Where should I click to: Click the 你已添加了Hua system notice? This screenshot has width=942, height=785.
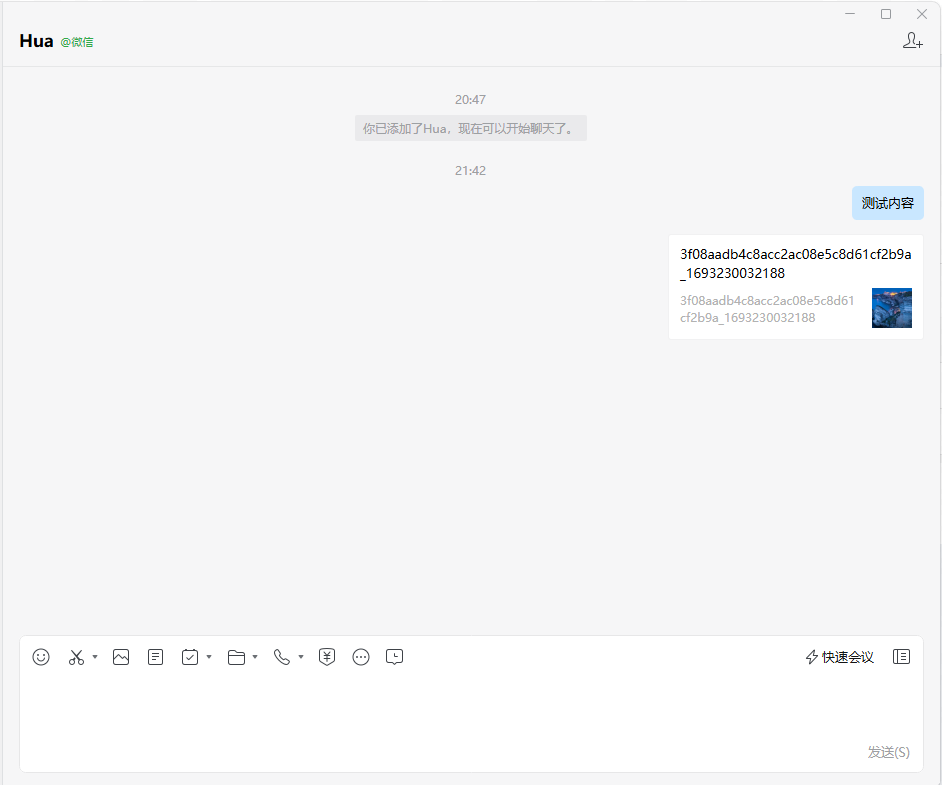[470, 129]
